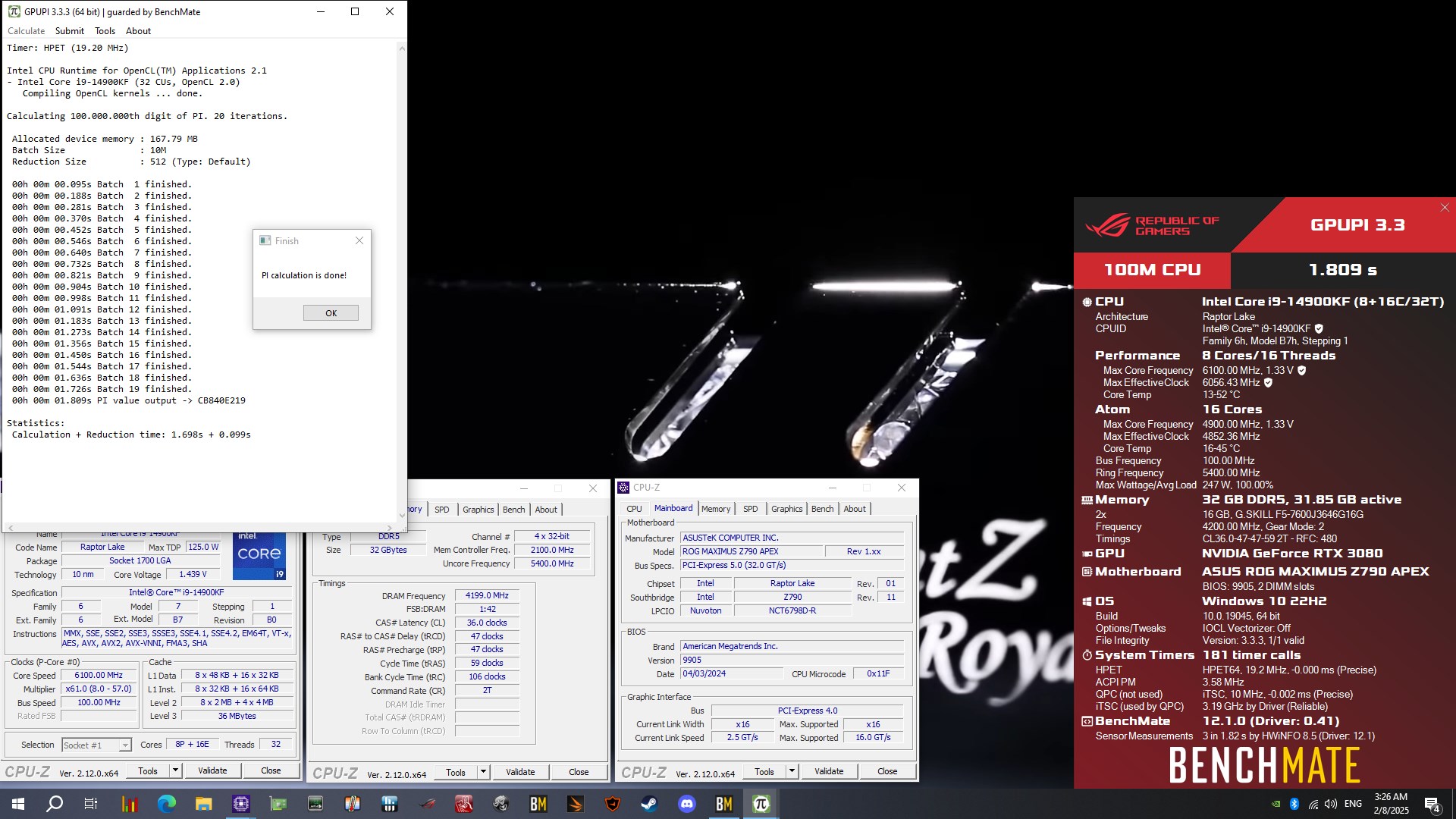This screenshot has height=819, width=1456.
Task: Open Graphics tab in Mainboard CPU-Z window
Action: [x=786, y=509]
